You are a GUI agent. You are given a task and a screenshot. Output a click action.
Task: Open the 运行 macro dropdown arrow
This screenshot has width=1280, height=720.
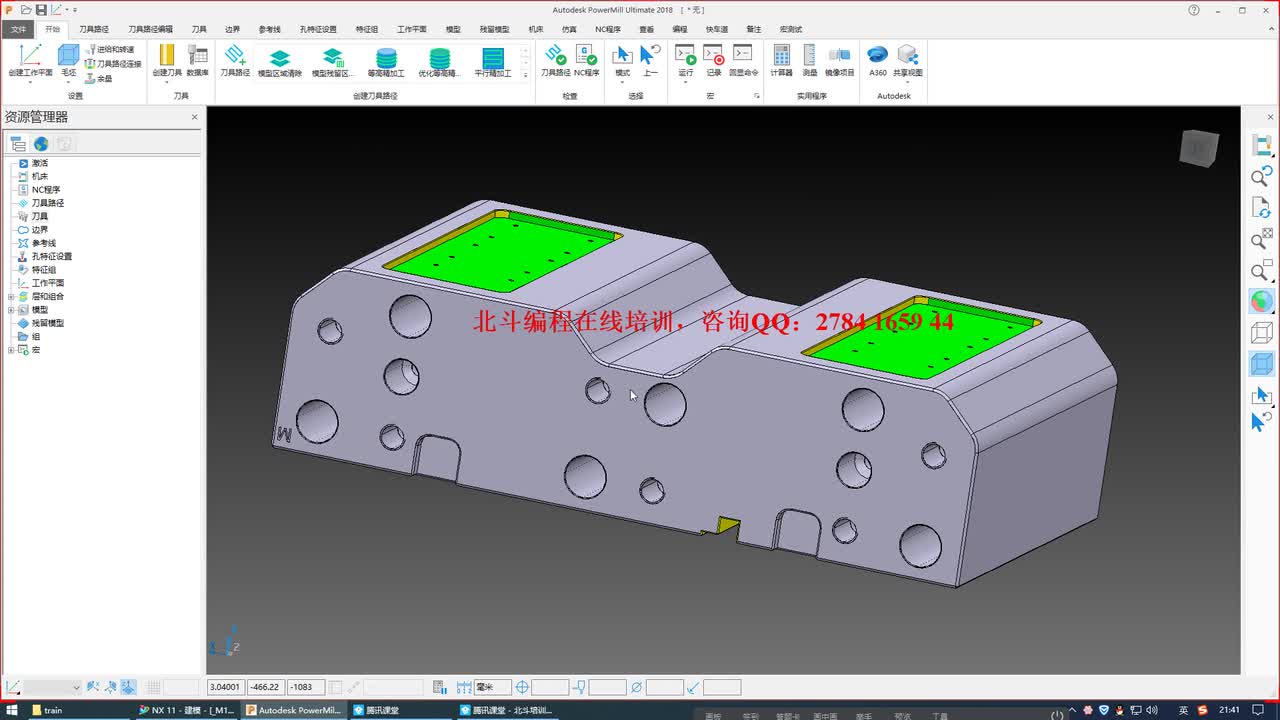685,82
